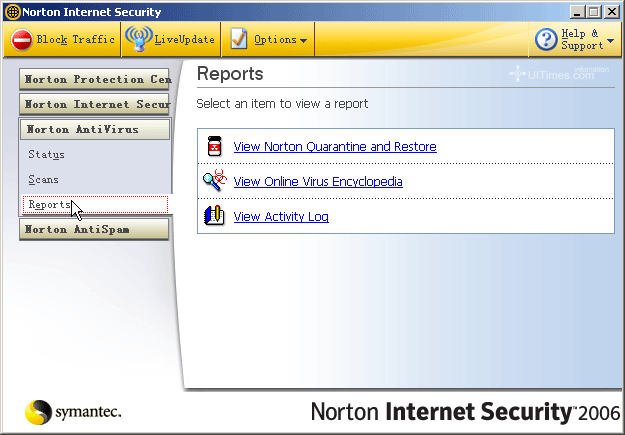Image resolution: width=625 pixels, height=435 pixels.
Task: Click the Options checklist icon
Action: tap(239, 39)
